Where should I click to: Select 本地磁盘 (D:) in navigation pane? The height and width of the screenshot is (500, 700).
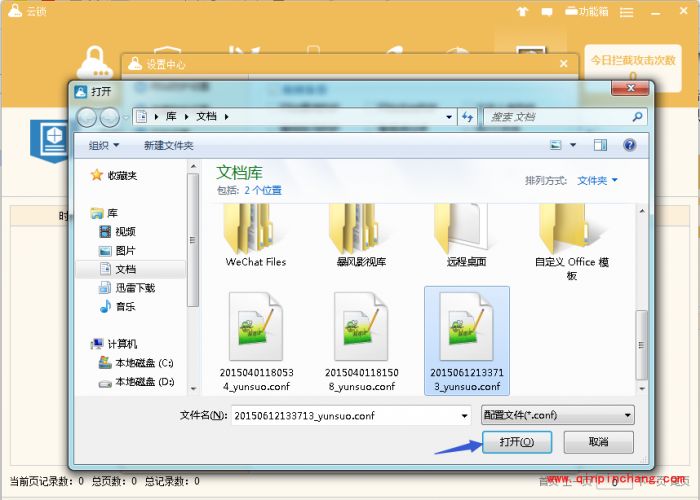point(136,382)
